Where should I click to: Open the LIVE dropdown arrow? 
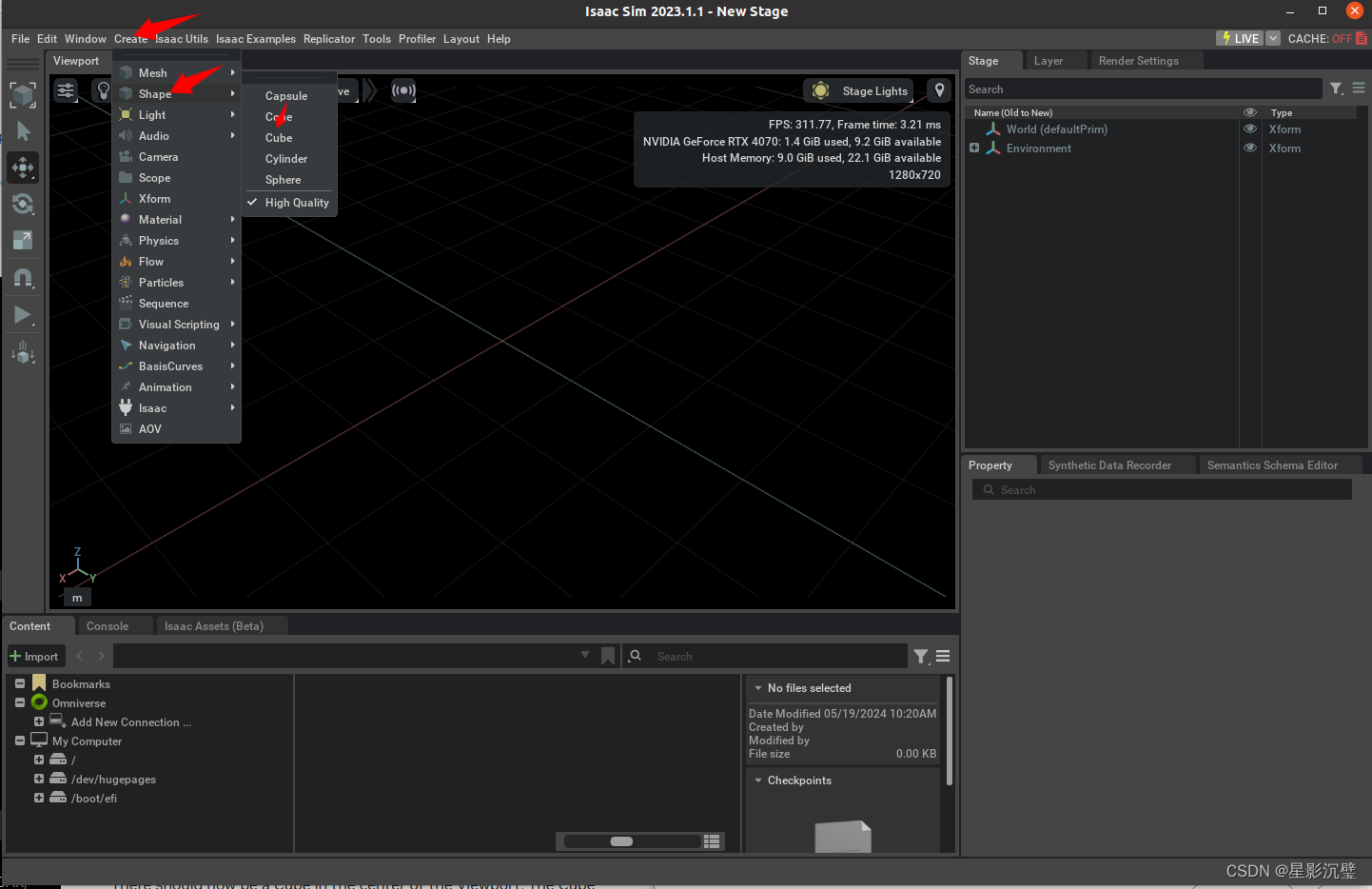pyautogui.click(x=1273, y=38)
